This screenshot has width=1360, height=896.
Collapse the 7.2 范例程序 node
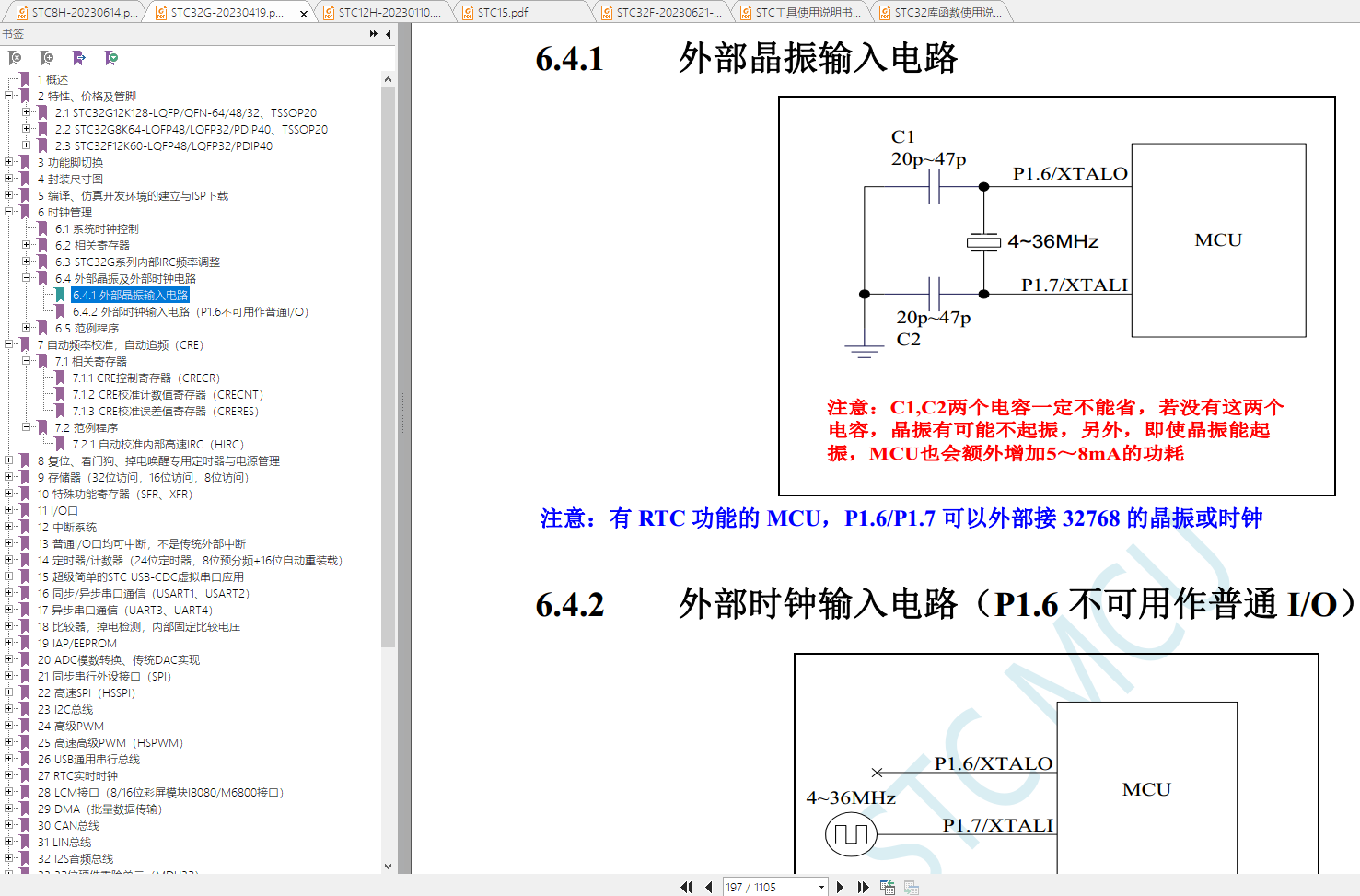coord(27,427)
